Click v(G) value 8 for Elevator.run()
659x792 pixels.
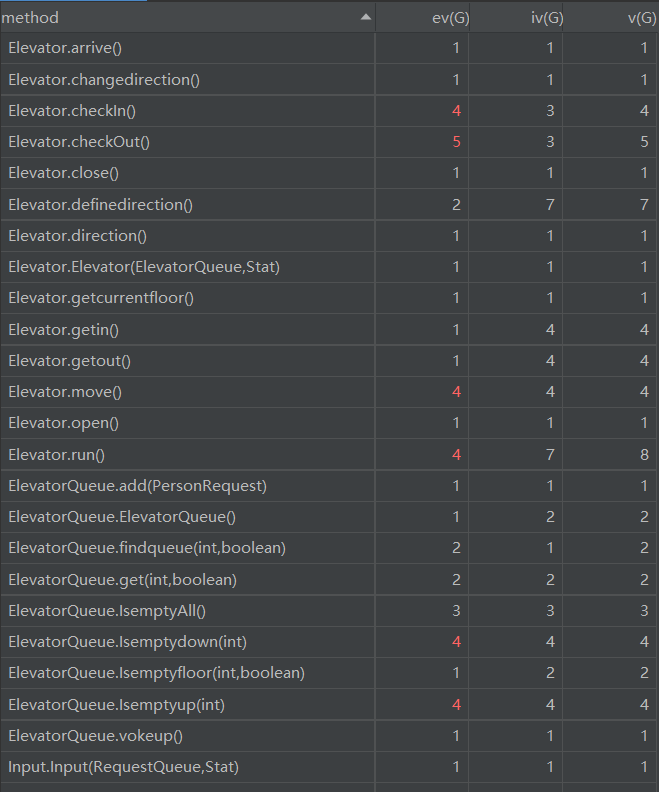pos(644,455)
